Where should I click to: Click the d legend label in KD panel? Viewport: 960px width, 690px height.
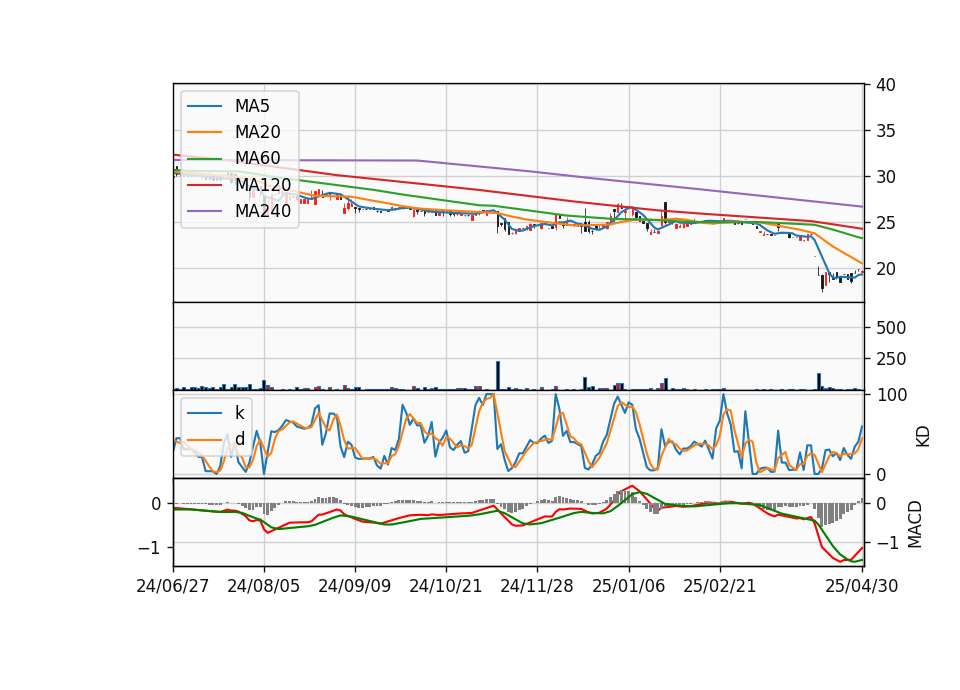click(x=239, y=439)
